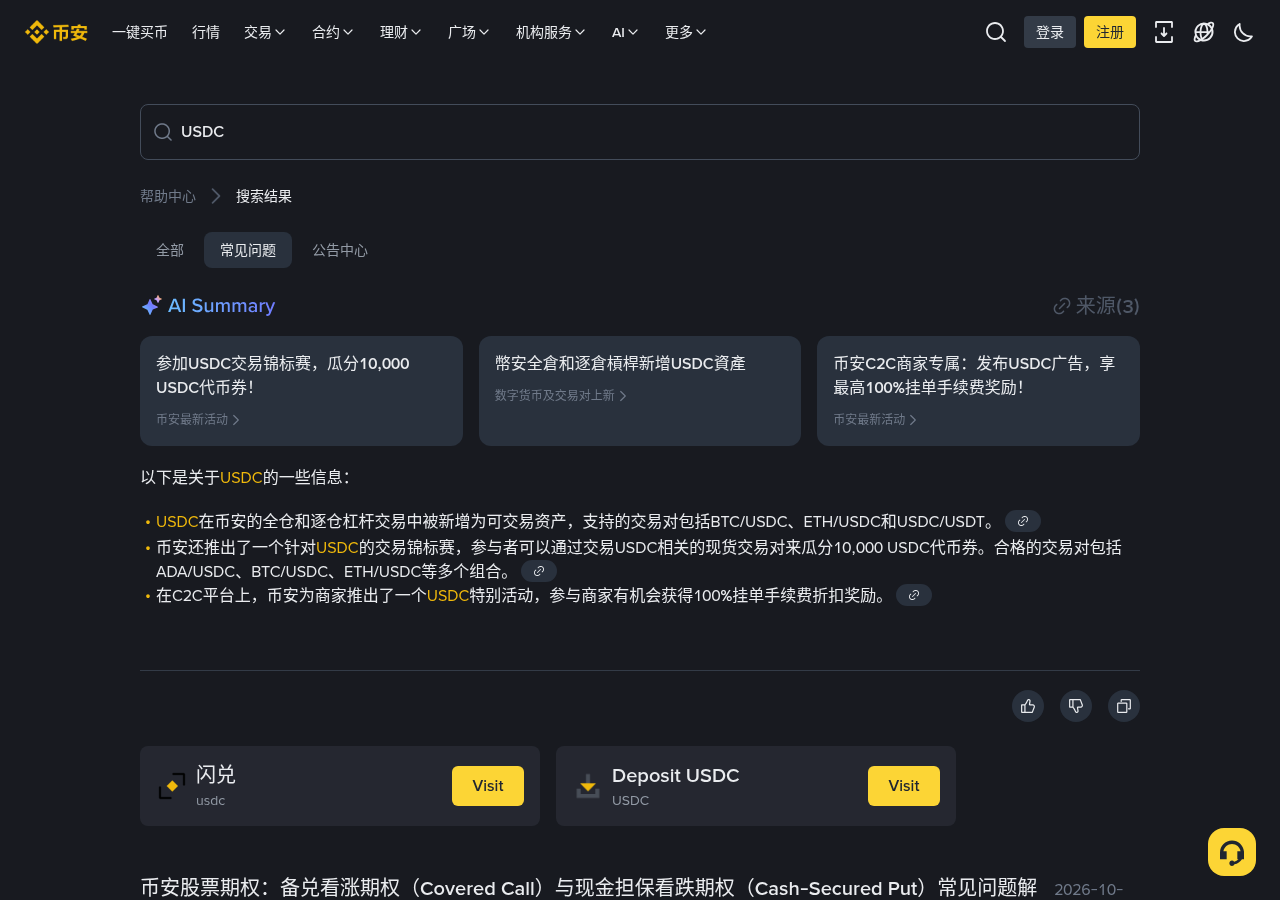Screen dimensions: 1280x900
Task: Open the search magnifier icon in header
Action: pyautogui.click(x=996, y=32)
